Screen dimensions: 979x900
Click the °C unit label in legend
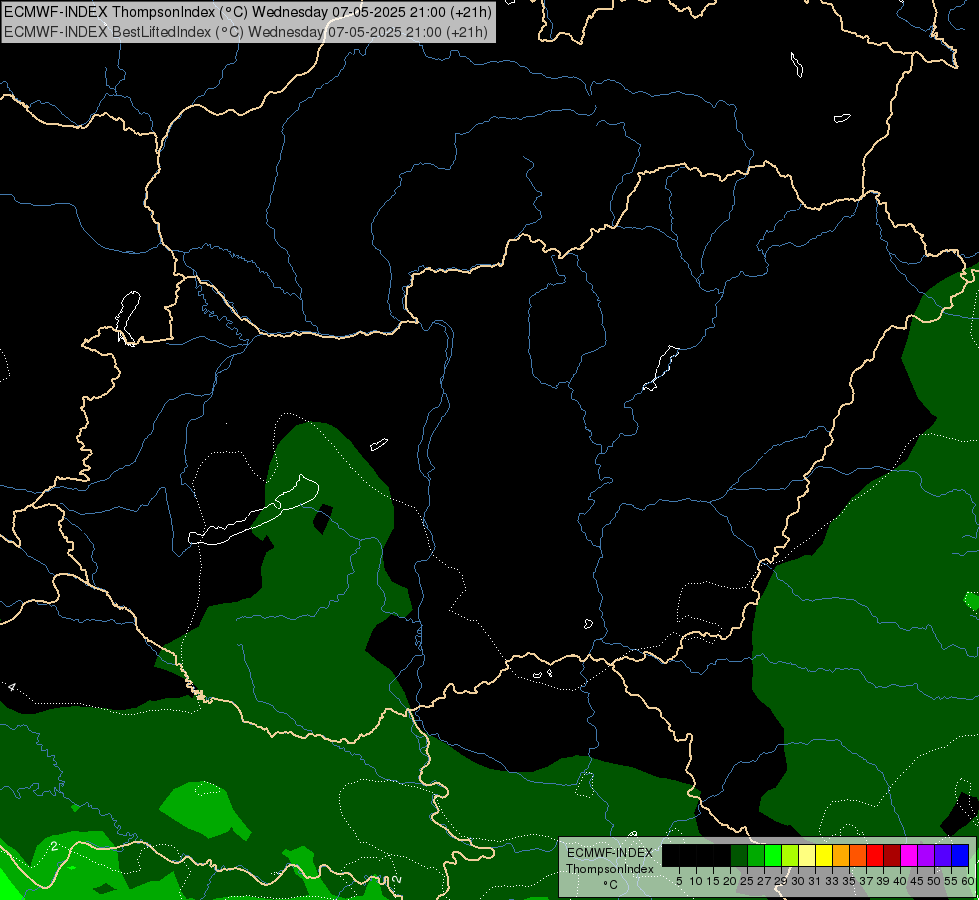tap(610, 885)
